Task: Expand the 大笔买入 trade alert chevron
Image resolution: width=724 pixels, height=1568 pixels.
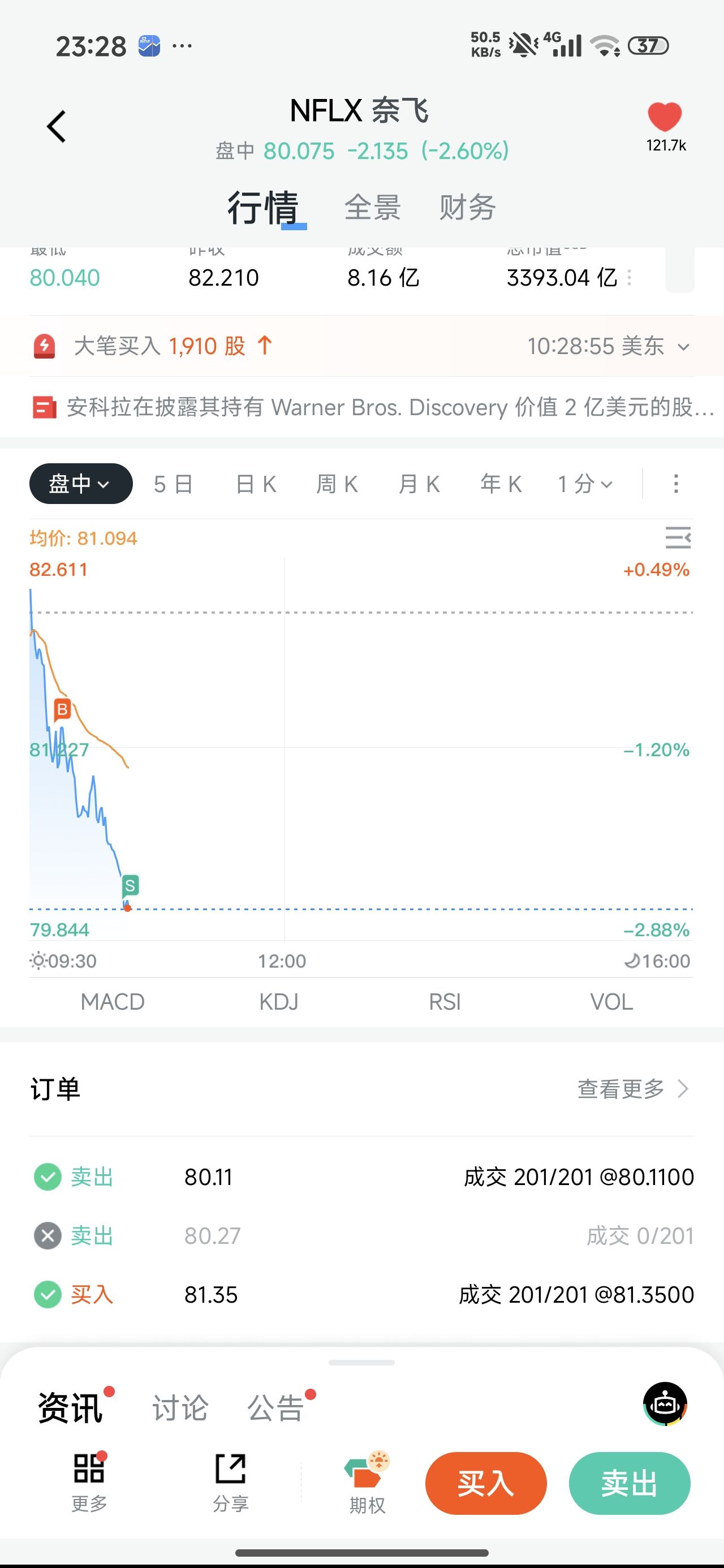Action: 684,347
